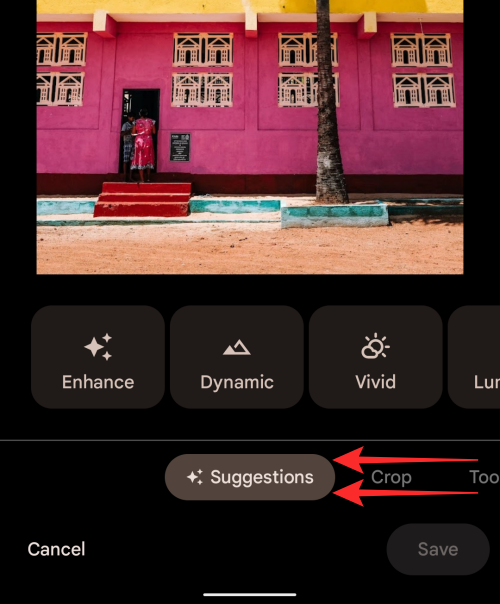
Task: Select the partially visible Luminous suggestion card
Action: pos(474,357)
